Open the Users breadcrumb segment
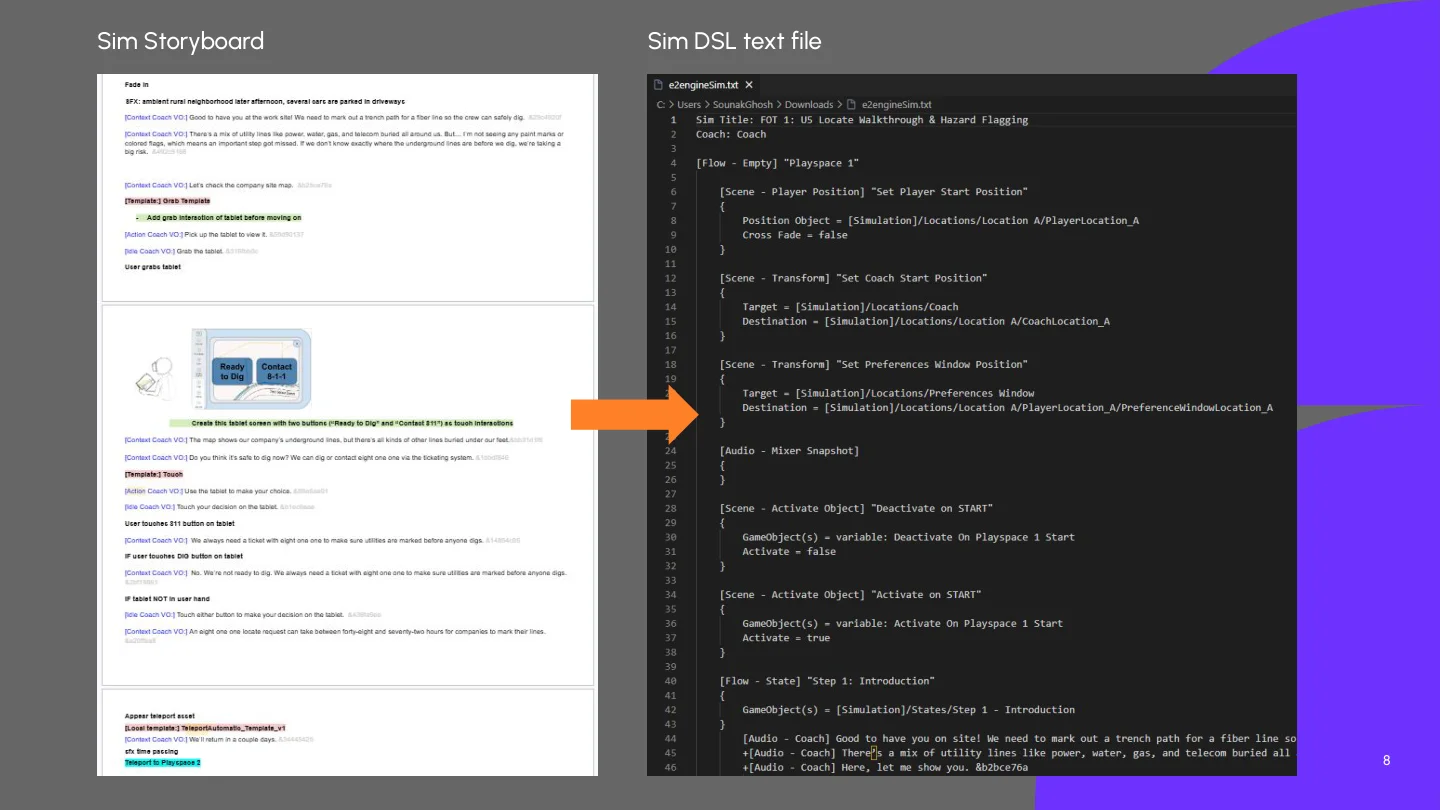Viewport: 1440px width, 810px height. click(690, 104)
